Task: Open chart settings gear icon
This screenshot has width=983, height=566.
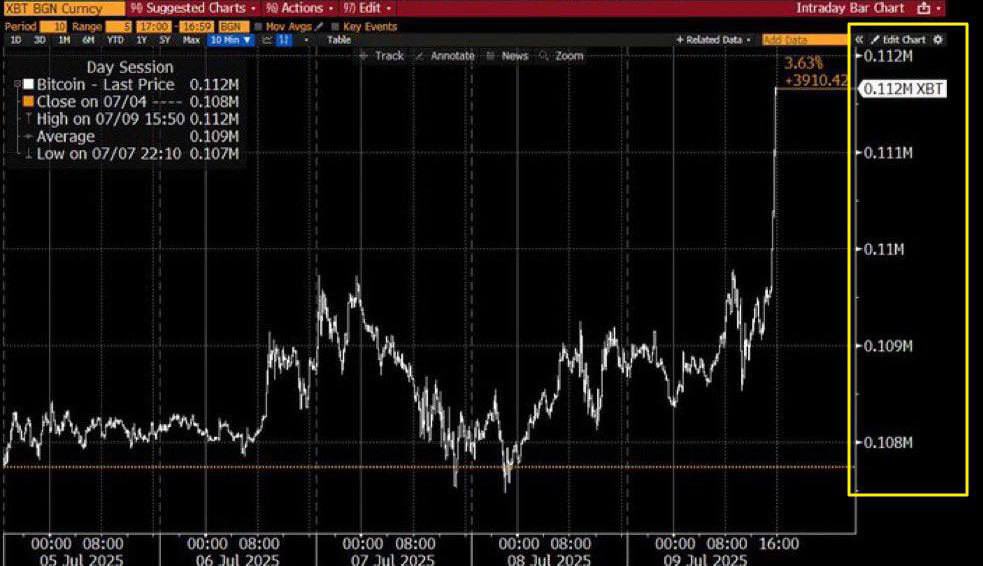Action: tap(938, 39)
